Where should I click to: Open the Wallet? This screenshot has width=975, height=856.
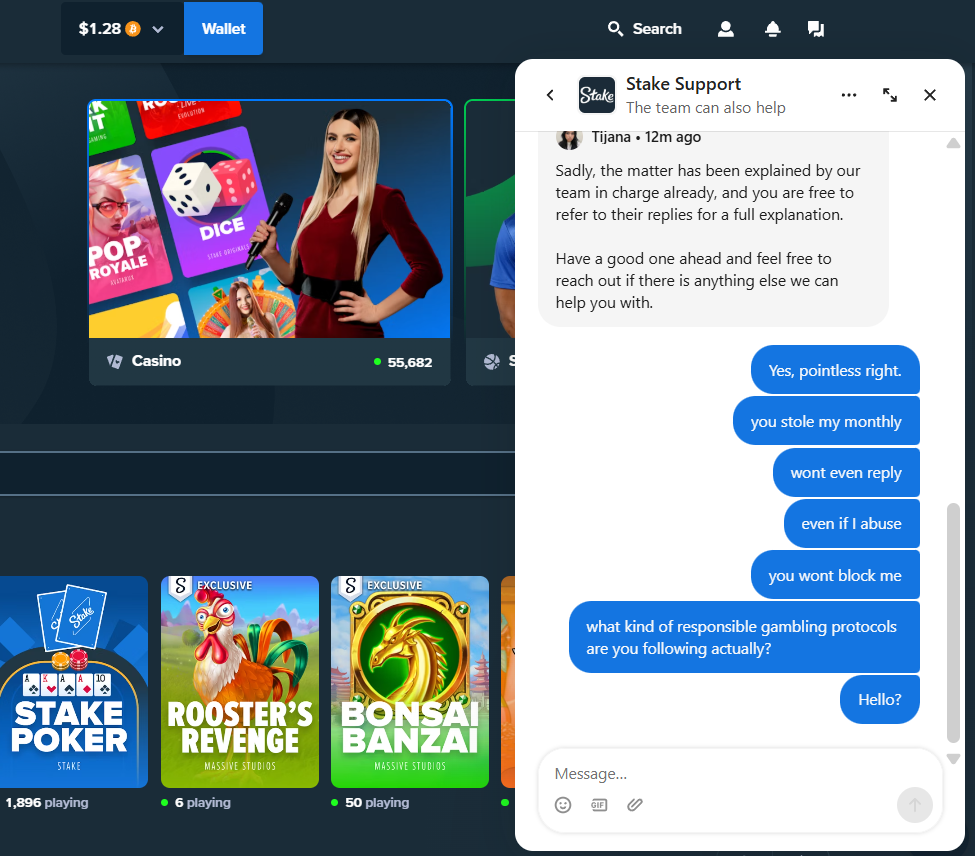(x=223, y=29)
